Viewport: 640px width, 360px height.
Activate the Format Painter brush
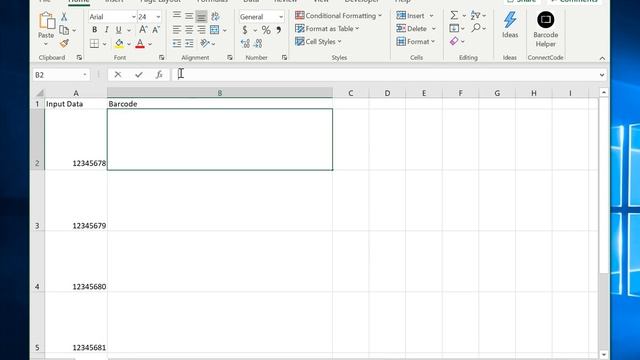coord(64,43)
